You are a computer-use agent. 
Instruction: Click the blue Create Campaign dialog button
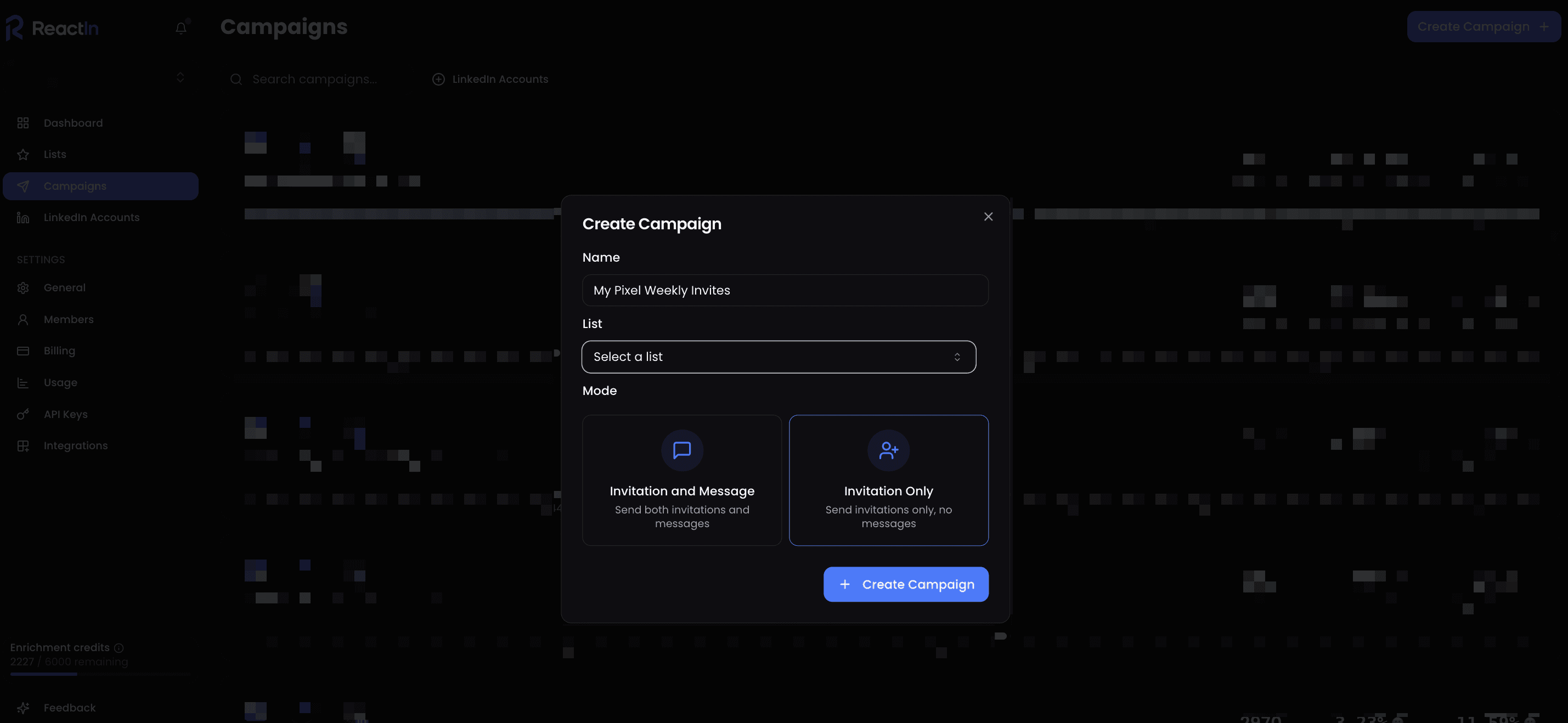click(x=906, y=584)
